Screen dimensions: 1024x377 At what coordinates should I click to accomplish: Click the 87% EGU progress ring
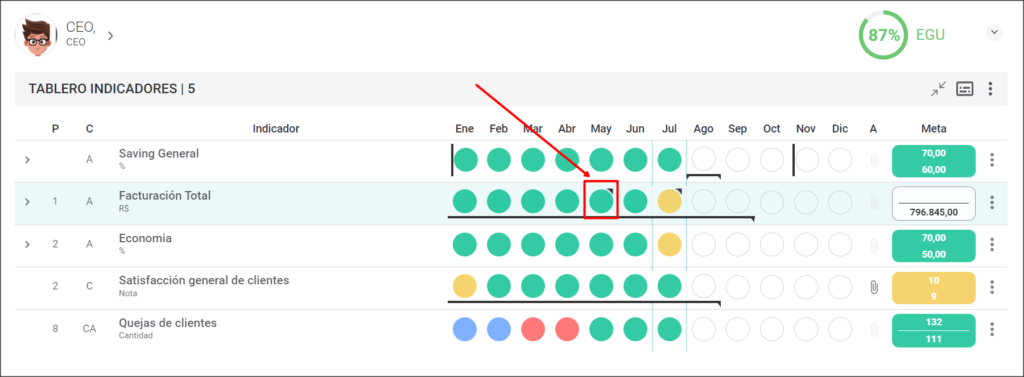tap(884, 35)
